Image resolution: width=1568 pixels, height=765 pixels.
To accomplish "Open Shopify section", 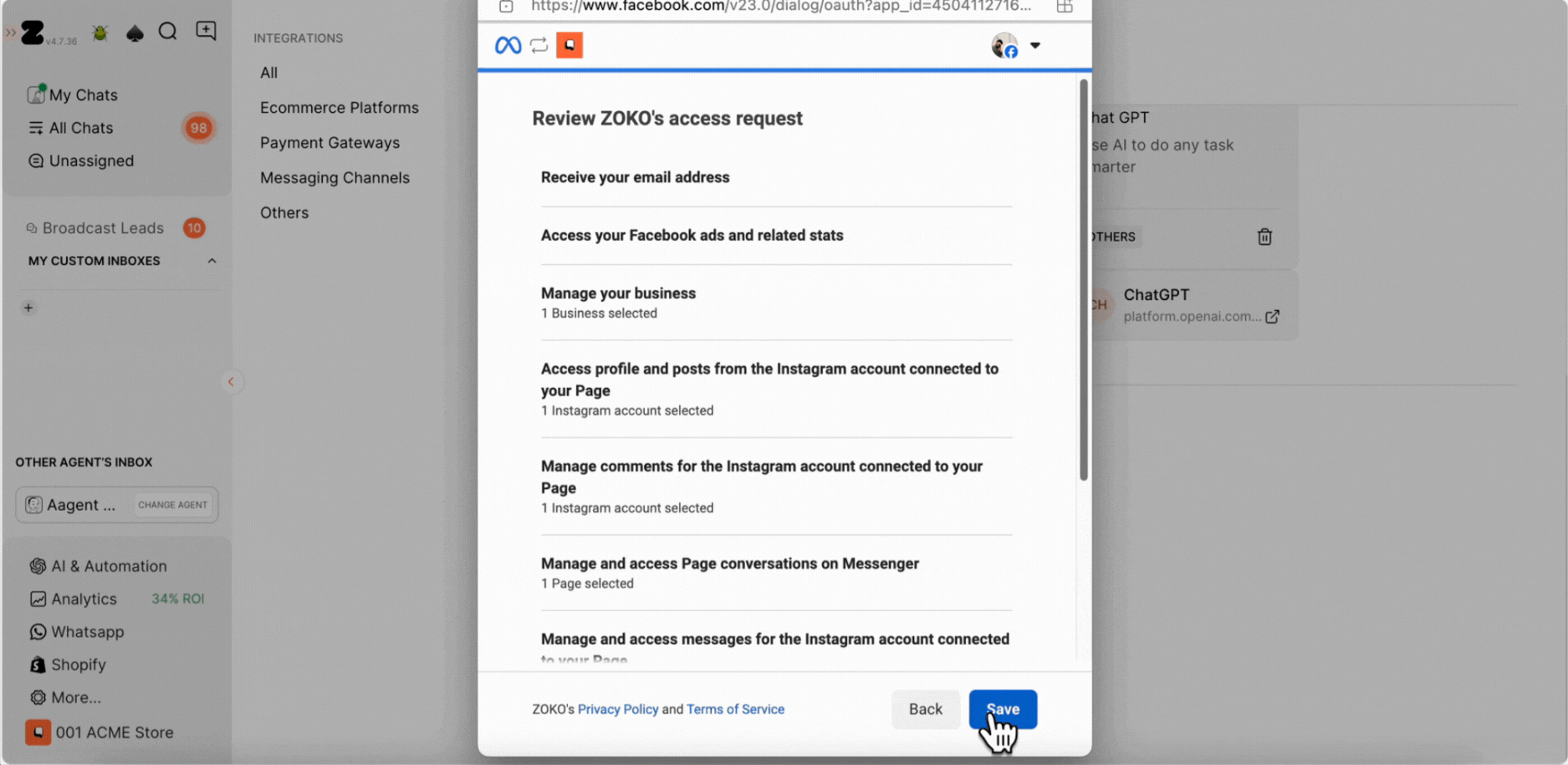I will (x=78, y=665).
